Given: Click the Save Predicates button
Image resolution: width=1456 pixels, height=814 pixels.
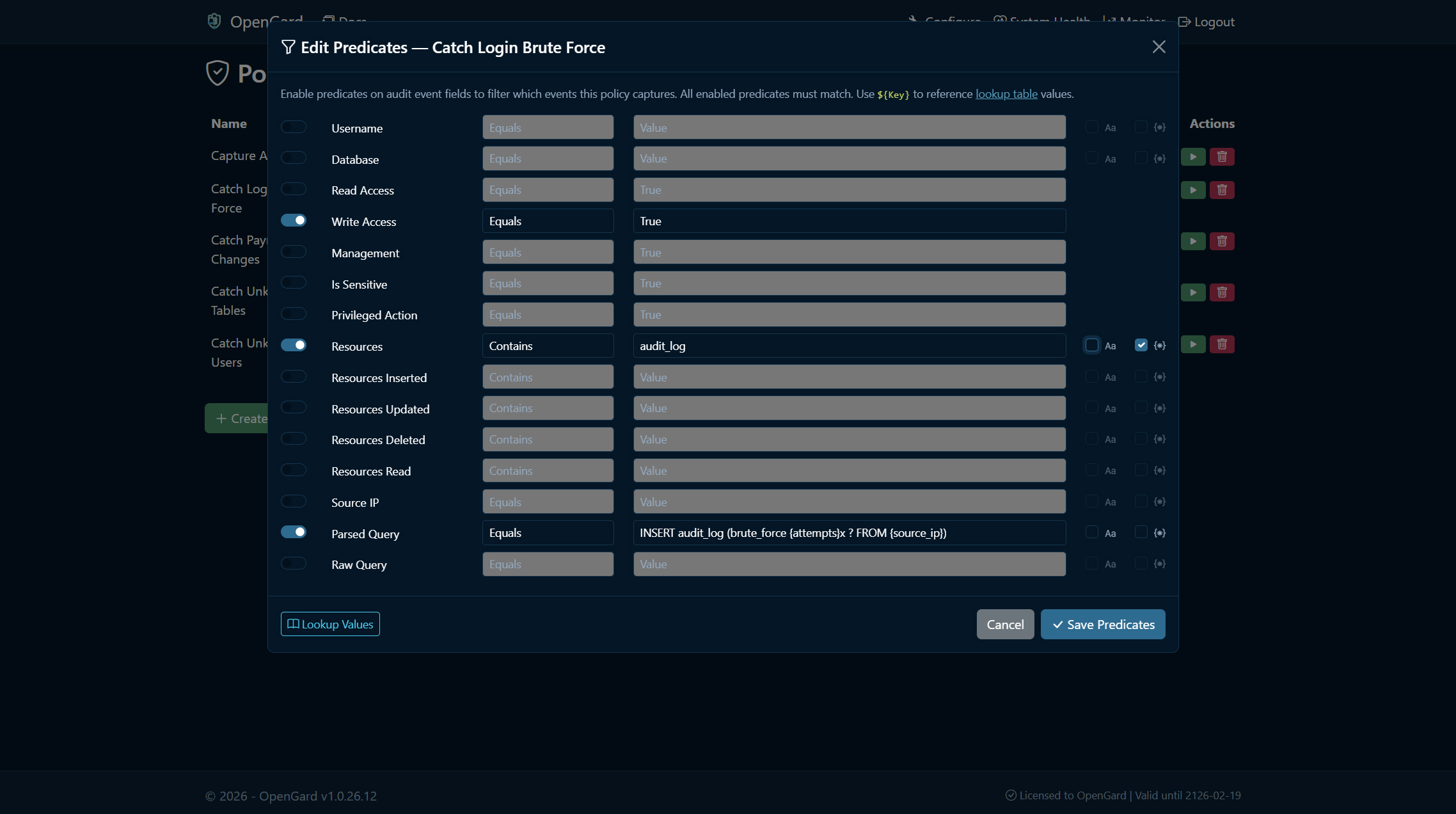Looking at the screenshot, I should click(x=1102, y=624).
